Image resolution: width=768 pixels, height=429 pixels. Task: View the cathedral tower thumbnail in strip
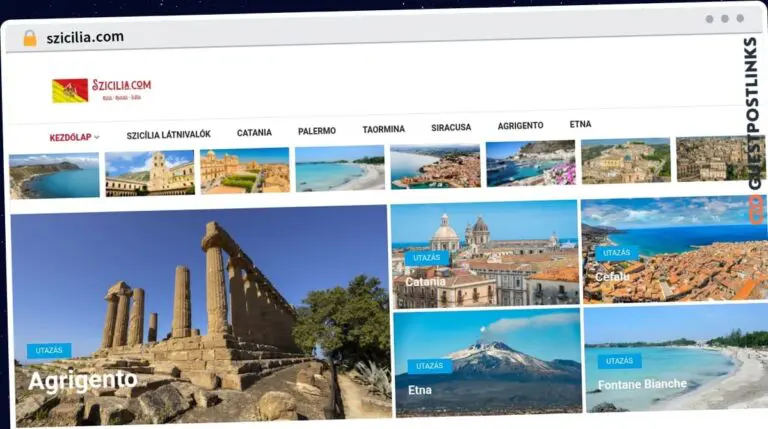point(150,173)
